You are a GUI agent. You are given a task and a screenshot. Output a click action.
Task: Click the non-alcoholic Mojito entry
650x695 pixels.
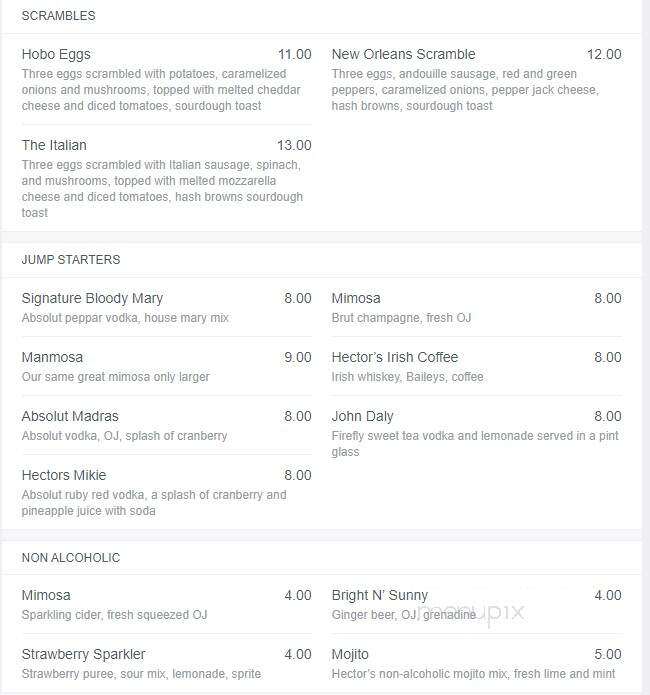click(350, 654)
